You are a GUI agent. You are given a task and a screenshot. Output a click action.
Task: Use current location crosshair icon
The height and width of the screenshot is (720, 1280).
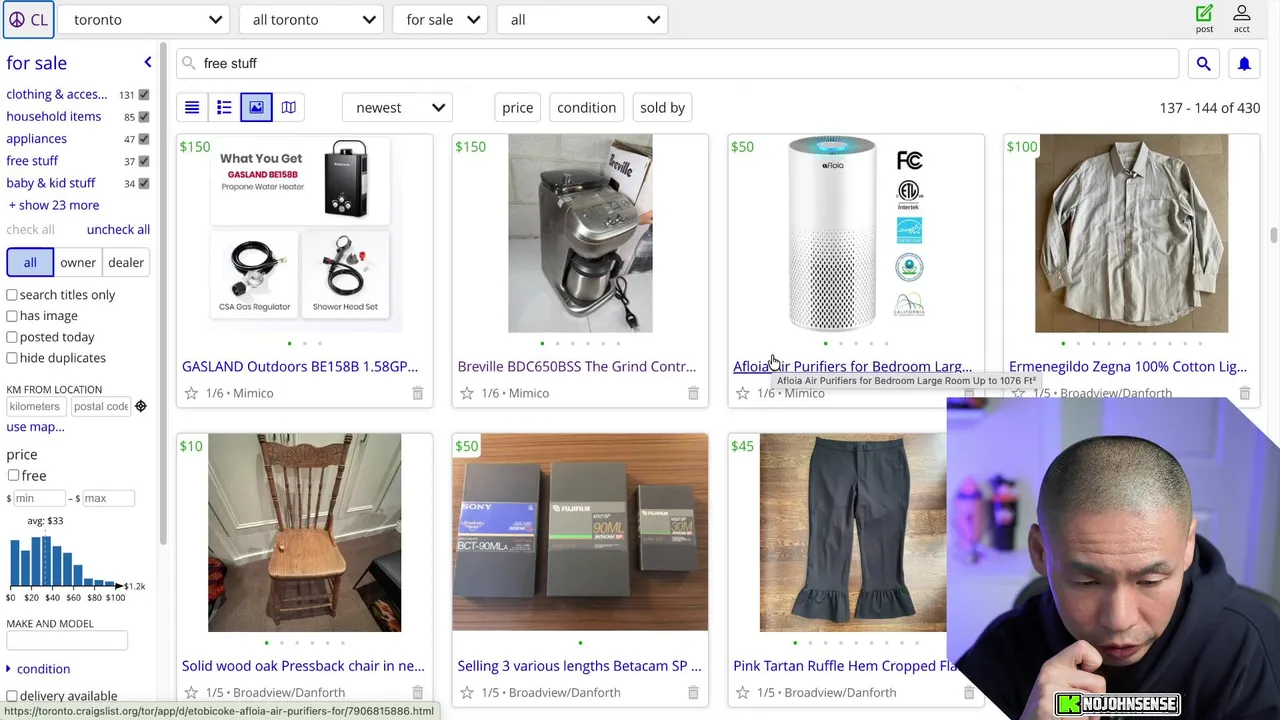(141, 406)
